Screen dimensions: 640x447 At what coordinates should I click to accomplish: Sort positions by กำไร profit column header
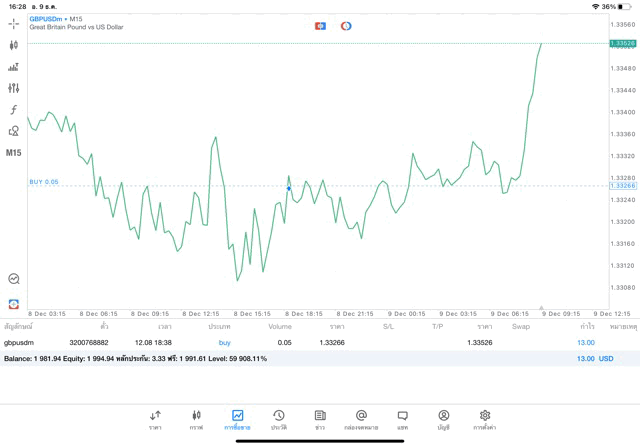(x=586, y=326)
